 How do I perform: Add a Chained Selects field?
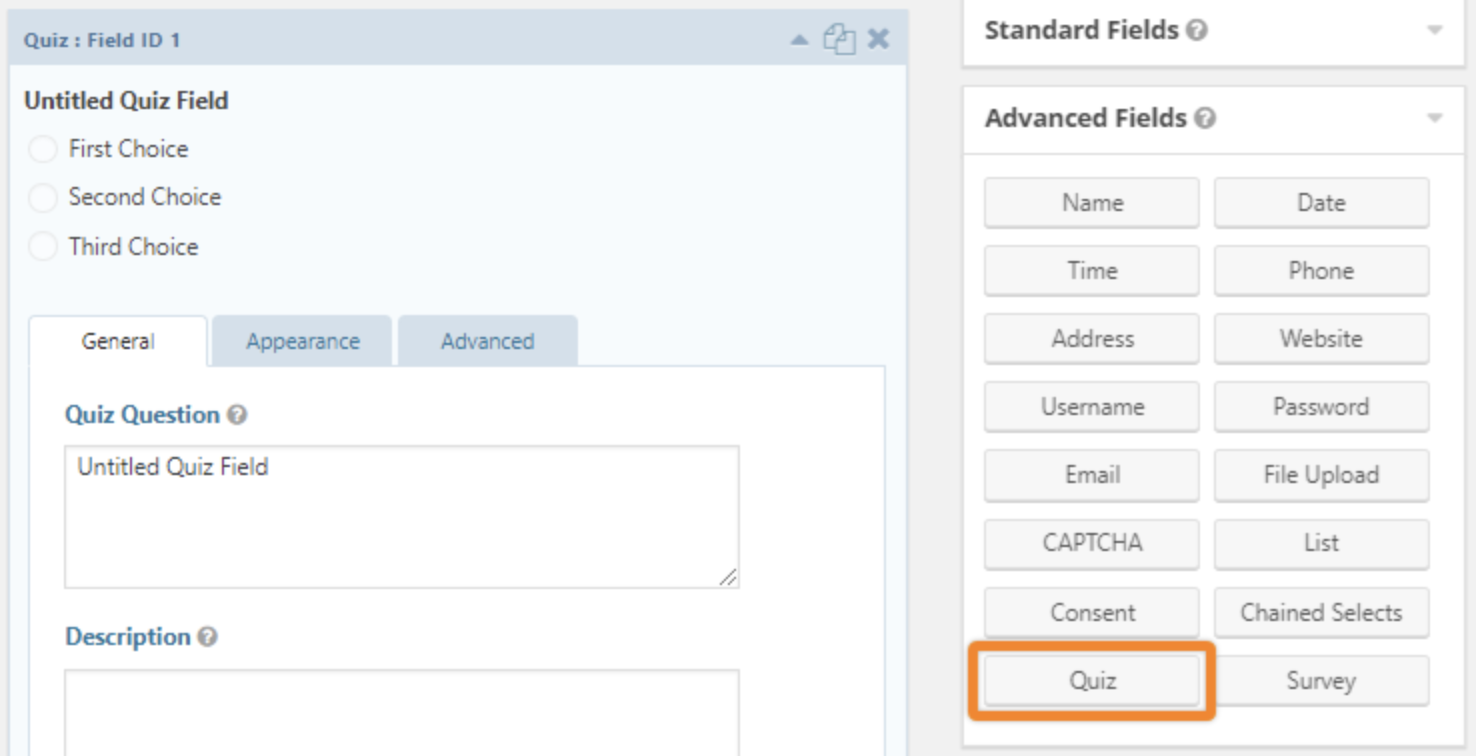(x=1321, y=612)
